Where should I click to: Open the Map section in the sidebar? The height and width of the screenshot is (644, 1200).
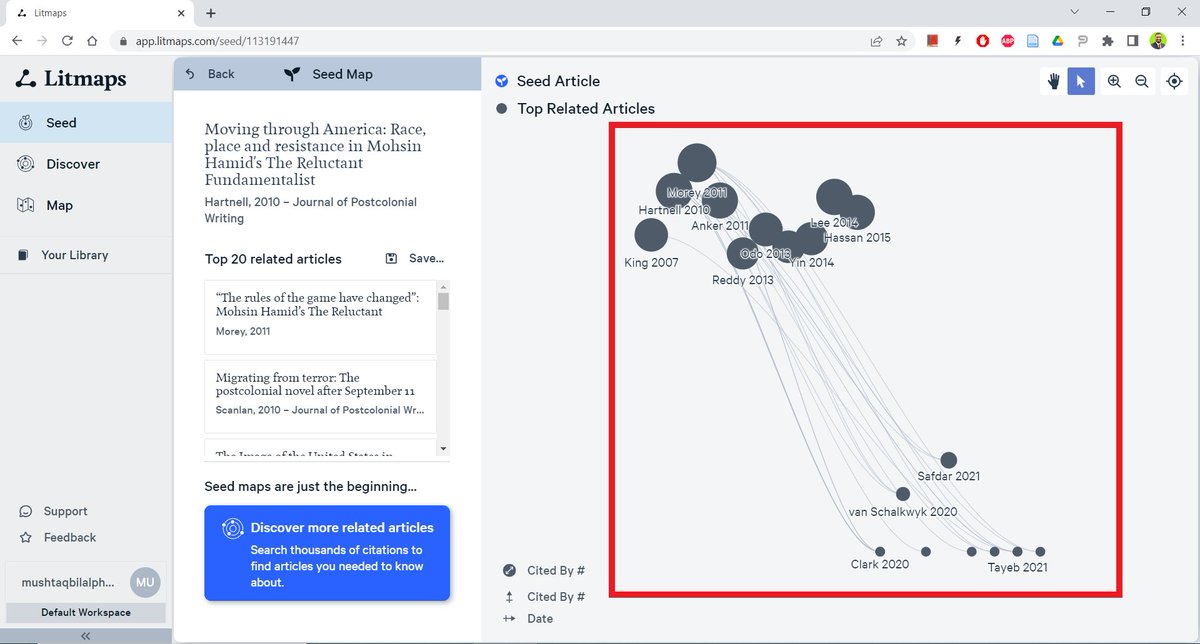click(x=60, y=205)
